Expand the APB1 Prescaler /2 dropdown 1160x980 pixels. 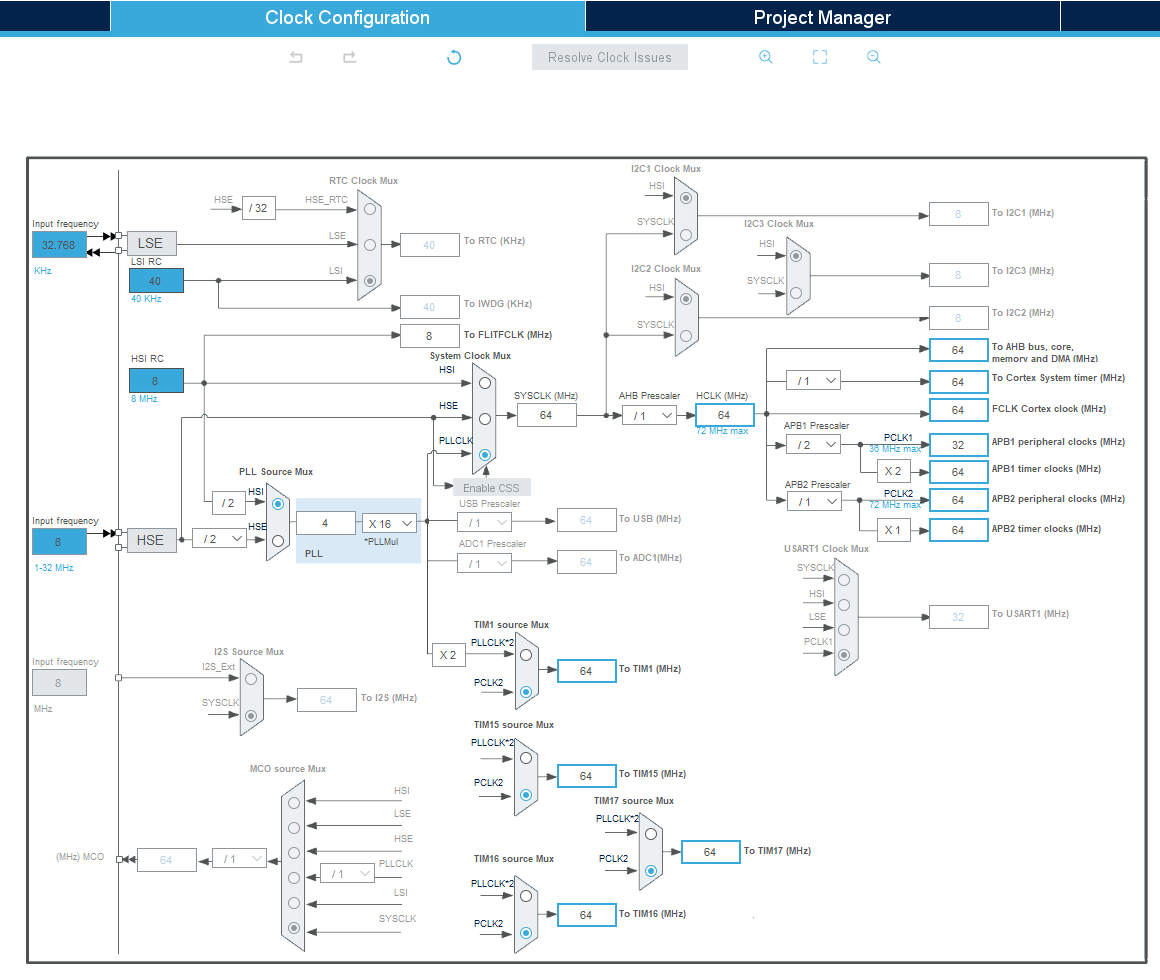tap(814, 445)
